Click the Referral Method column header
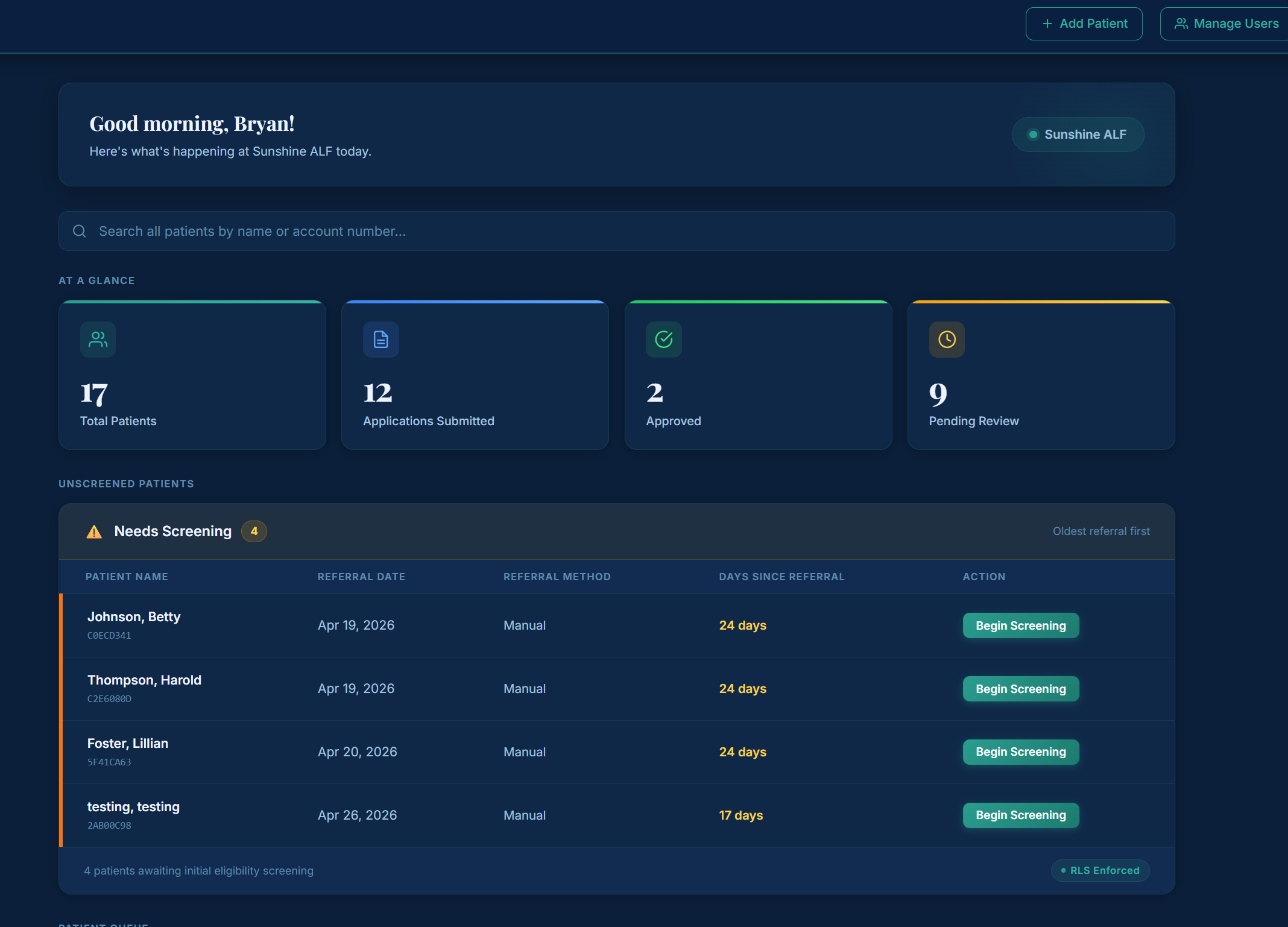Image resolution: width=1288 pixels, height=927 pixels. point(557,577)
